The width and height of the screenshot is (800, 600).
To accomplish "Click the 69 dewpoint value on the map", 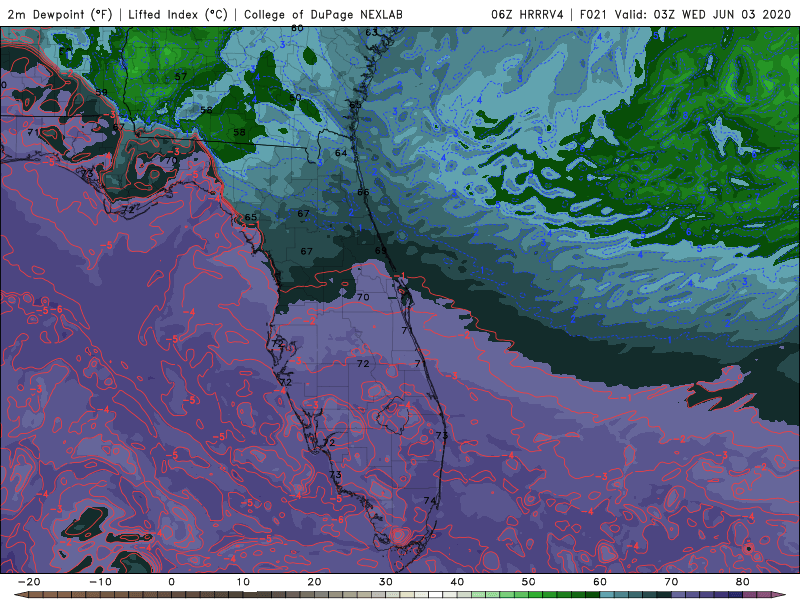I will [x=381, y=251].
